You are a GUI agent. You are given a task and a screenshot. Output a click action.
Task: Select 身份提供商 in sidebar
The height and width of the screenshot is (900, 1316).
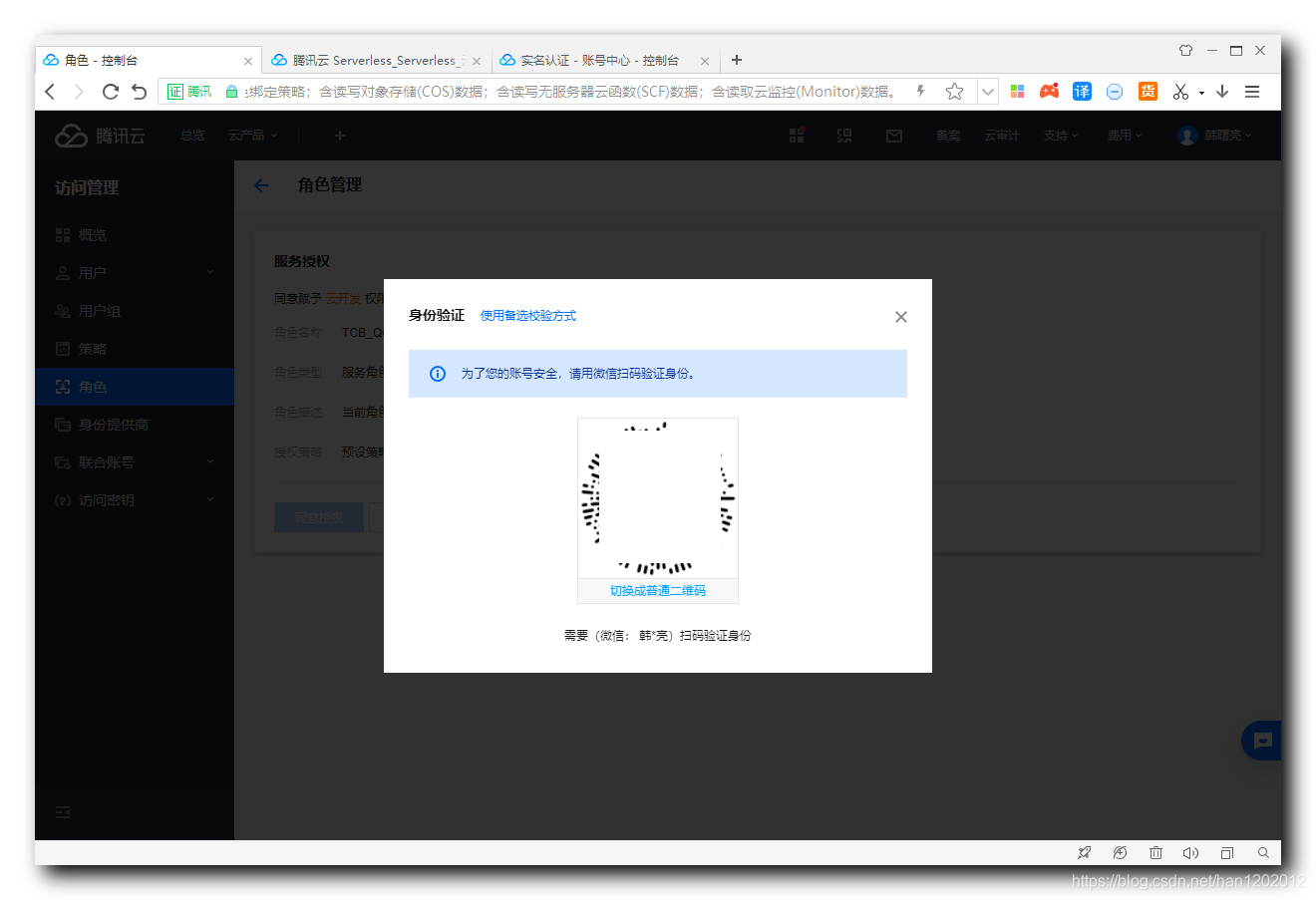(x=135, y=425)
